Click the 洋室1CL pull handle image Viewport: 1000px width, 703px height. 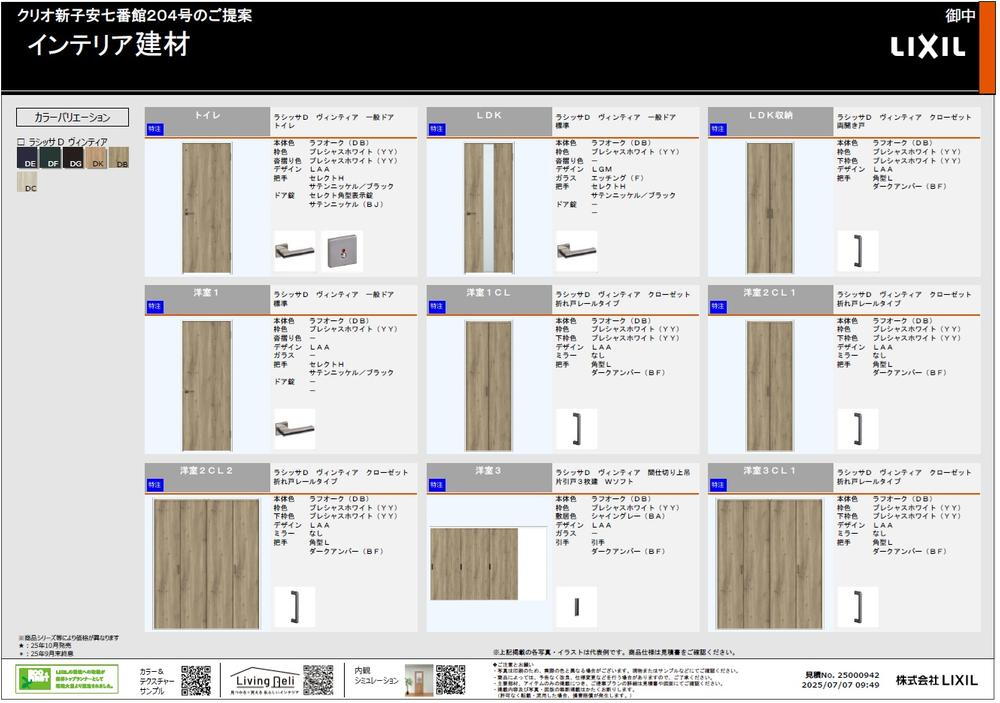[x=577, y=429]
